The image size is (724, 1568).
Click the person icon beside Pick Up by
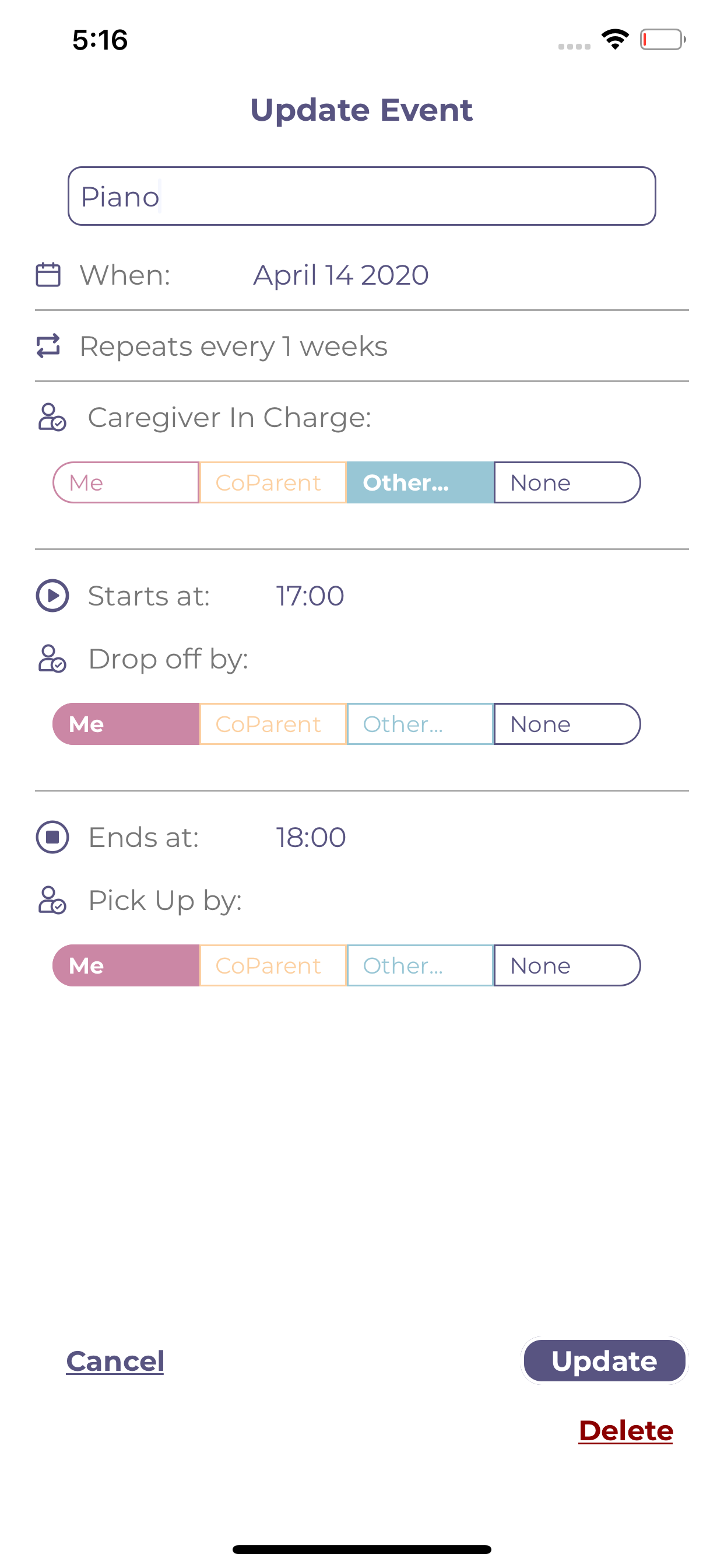point(51,901)
